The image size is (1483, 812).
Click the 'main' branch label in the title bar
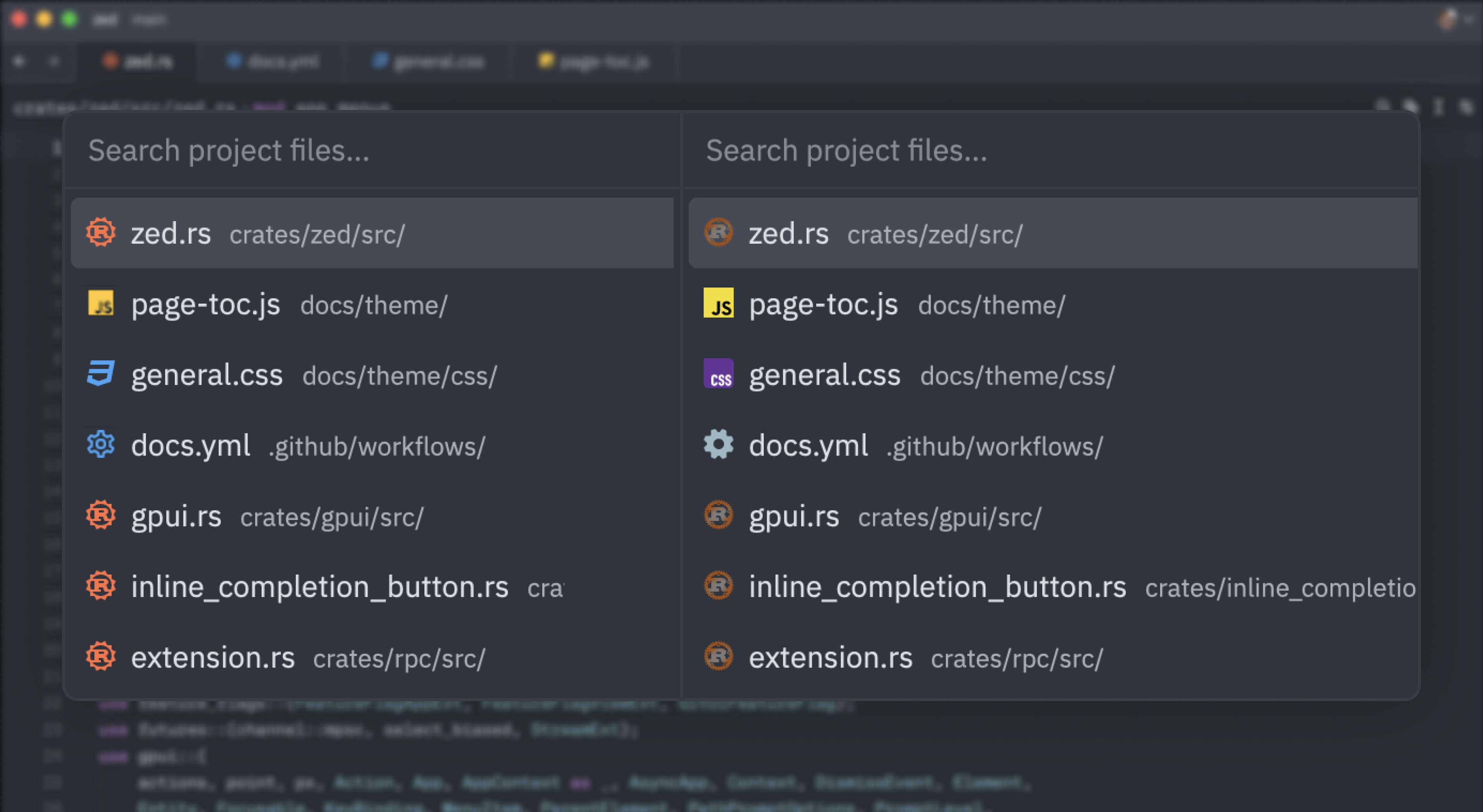[x=150, y=19]
